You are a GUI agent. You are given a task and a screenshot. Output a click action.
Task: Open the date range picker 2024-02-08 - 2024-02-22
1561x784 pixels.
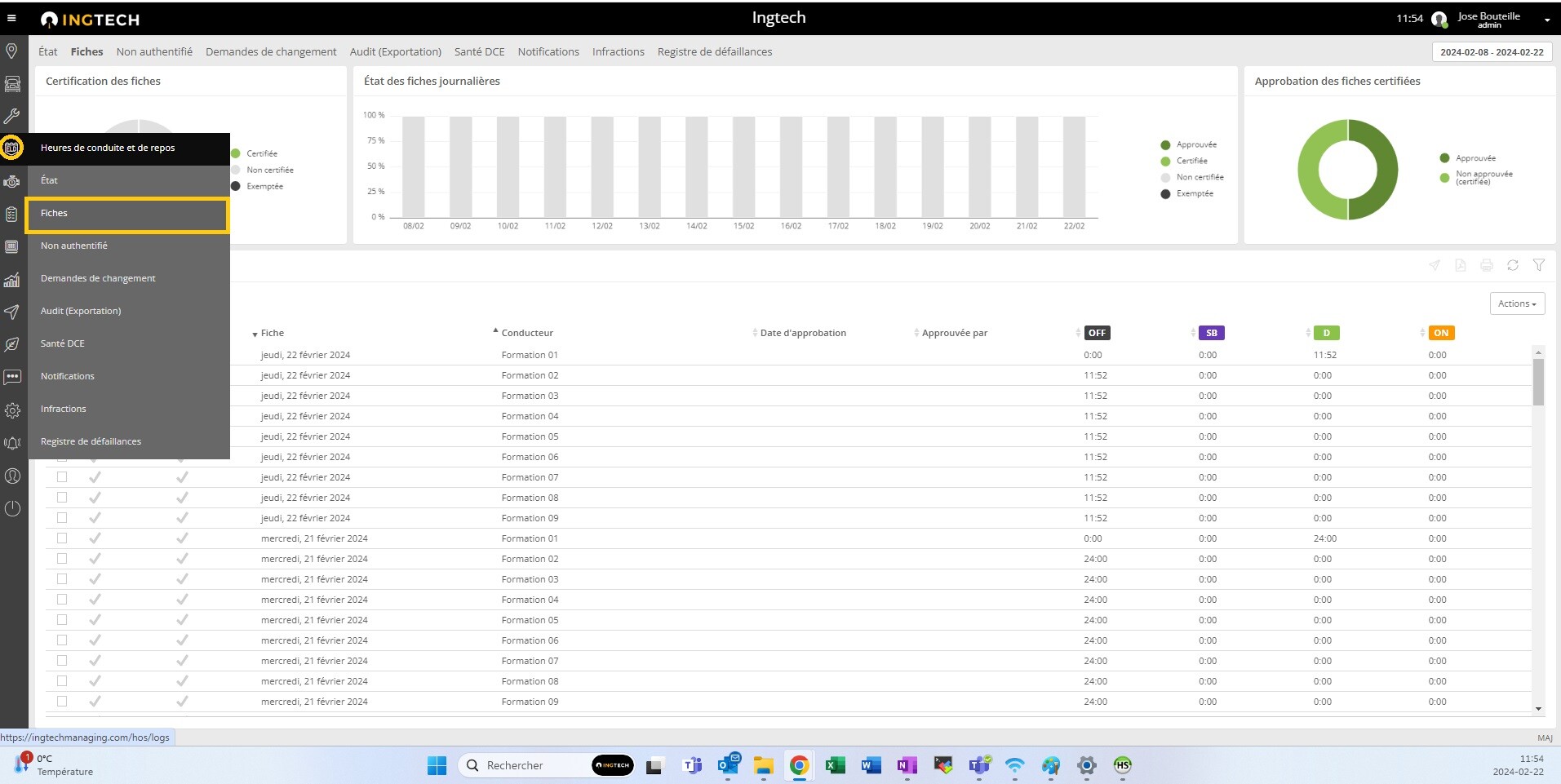coord(1491,51)
